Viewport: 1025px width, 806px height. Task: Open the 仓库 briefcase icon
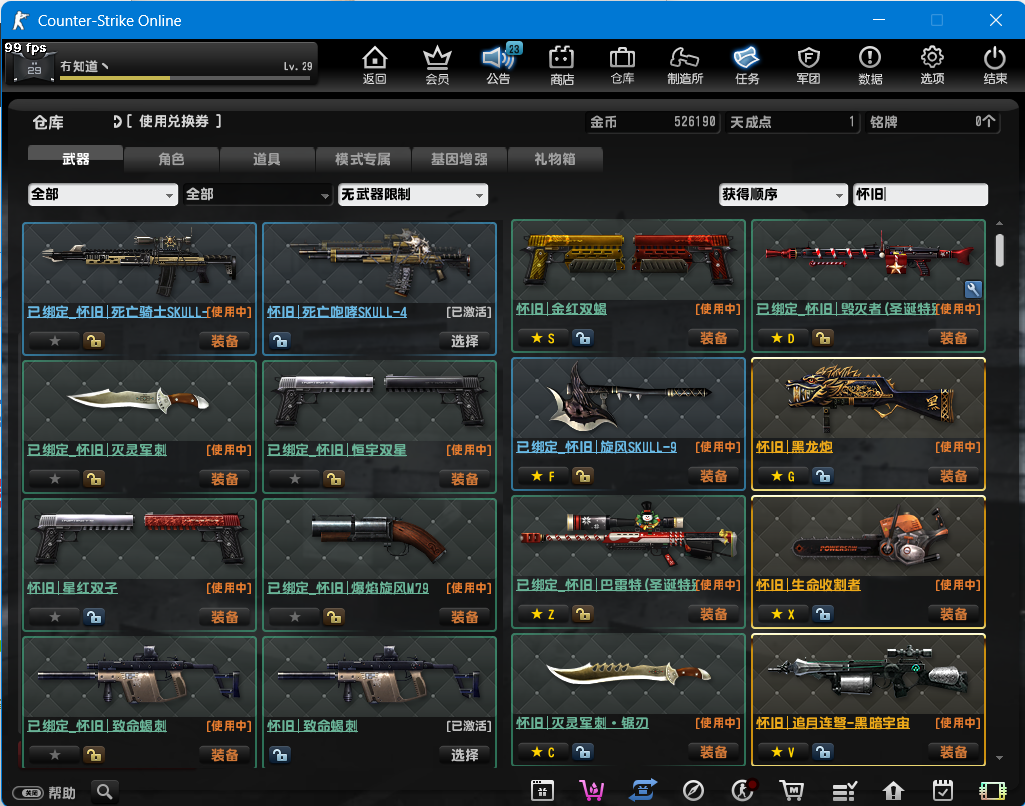[x=622, y=65]
